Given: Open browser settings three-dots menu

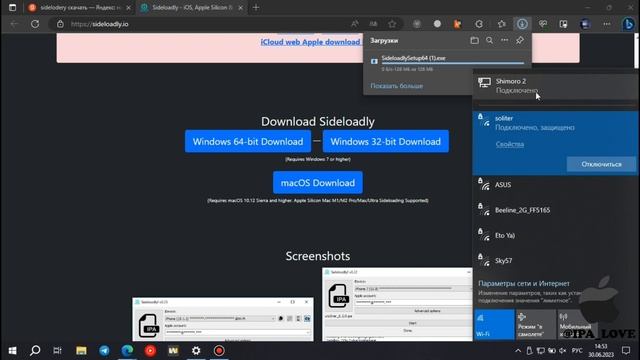Looking at the screenshot, I should pyautogui.click(x=607, y=24).
